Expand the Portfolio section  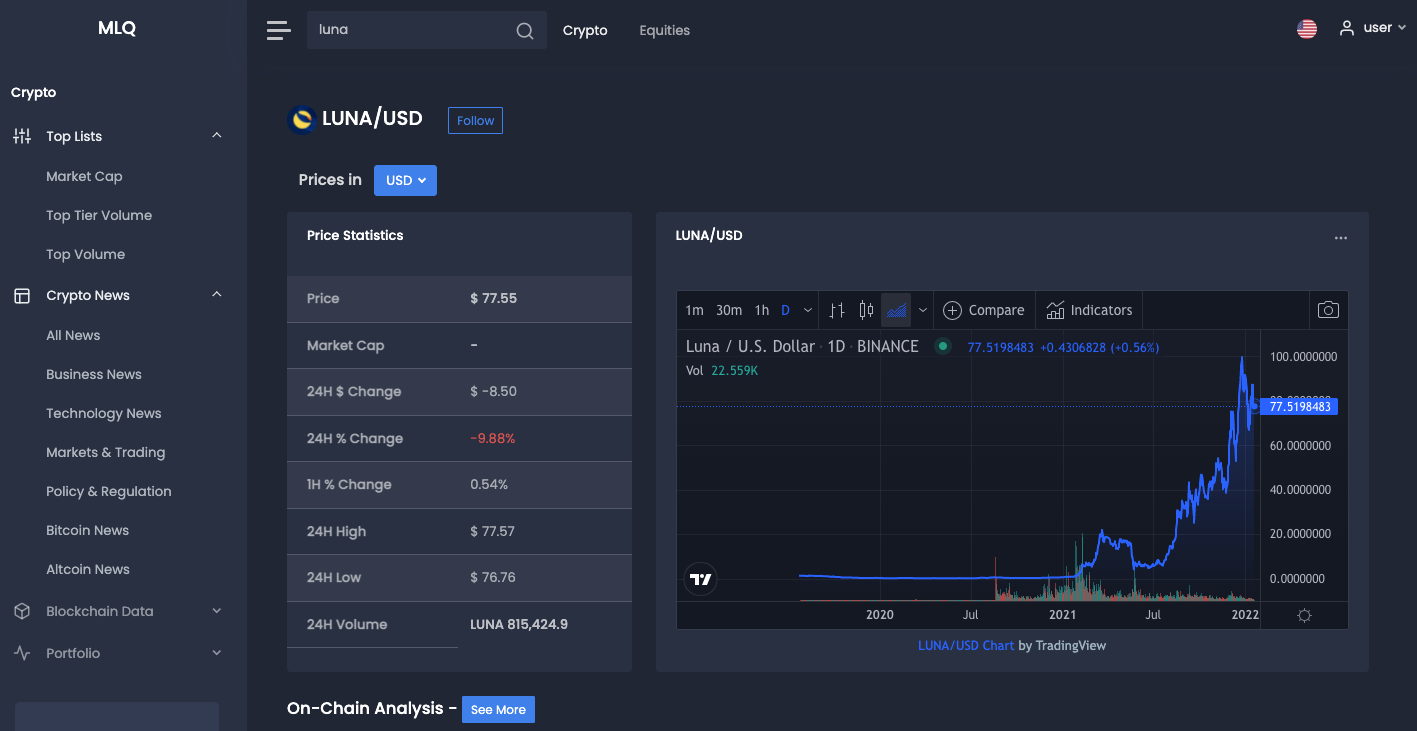pyautogui.click(x=217, y=653)
